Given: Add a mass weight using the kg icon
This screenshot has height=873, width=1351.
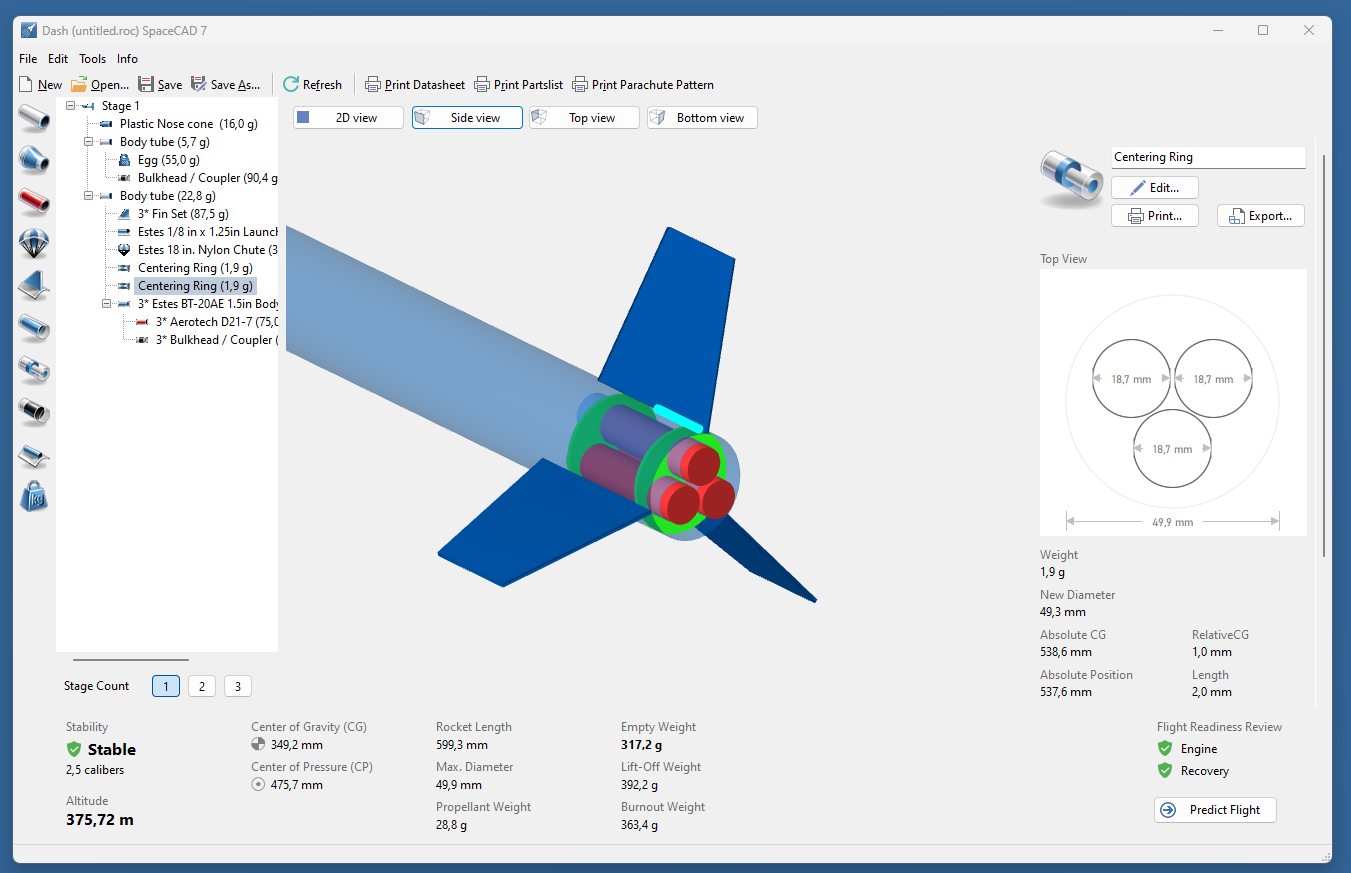Looking at the screenshot, I should point(34,495).
